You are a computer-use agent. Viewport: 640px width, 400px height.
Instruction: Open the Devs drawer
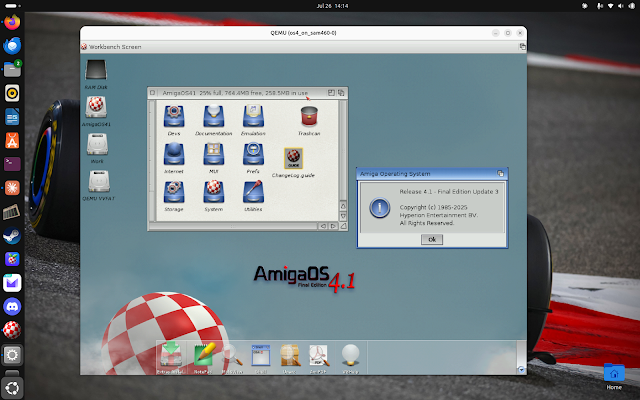[174, 116]
